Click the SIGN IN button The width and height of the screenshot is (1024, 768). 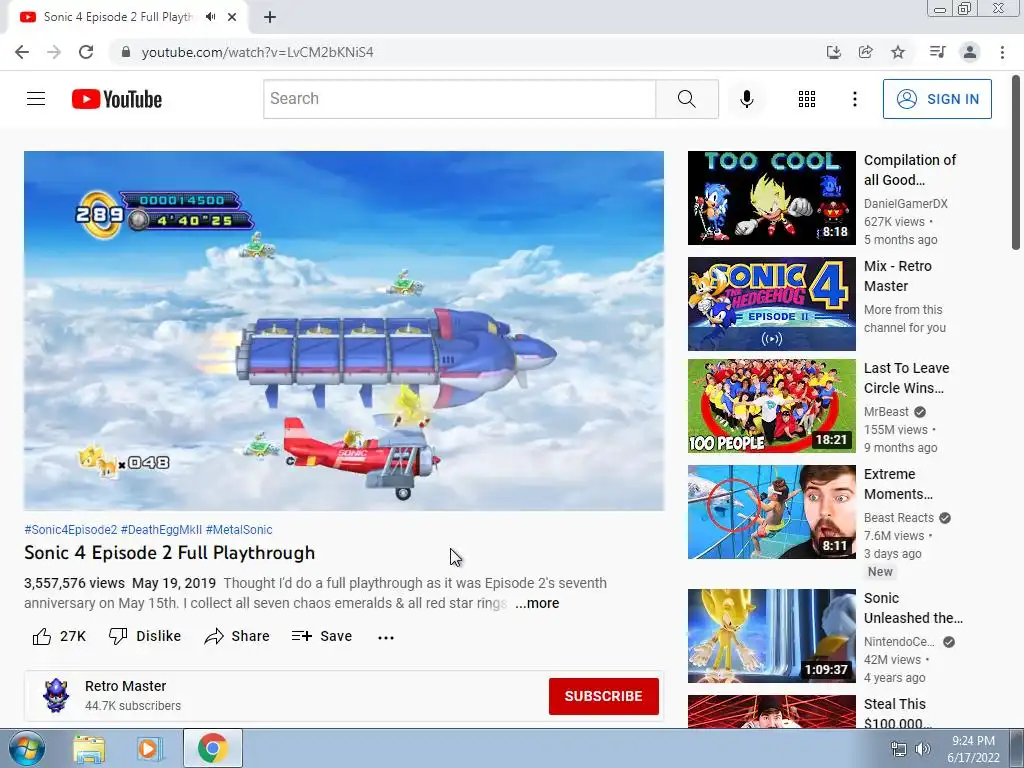[937, 99]
